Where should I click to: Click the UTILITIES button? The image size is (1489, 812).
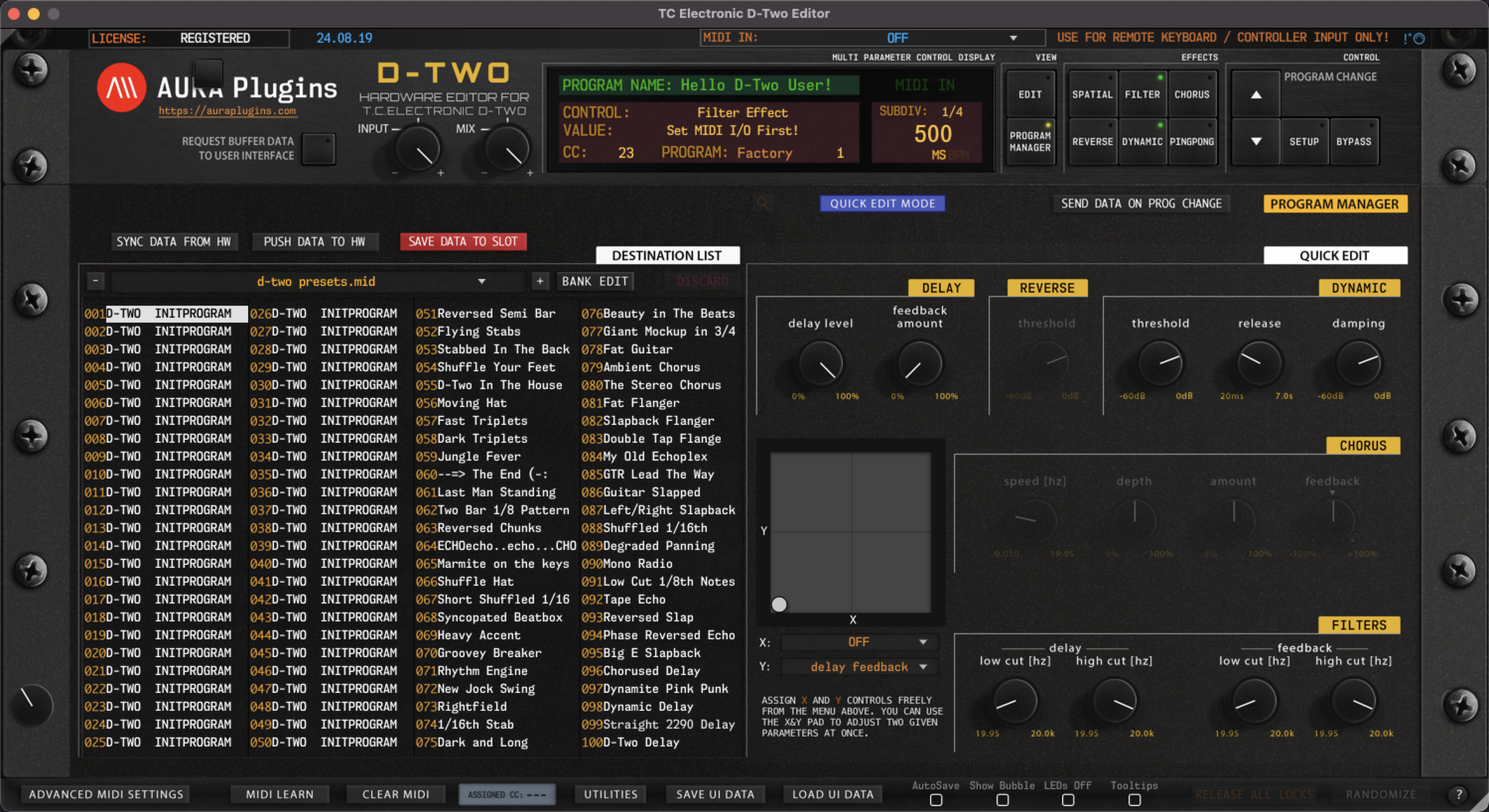(610, 794)
